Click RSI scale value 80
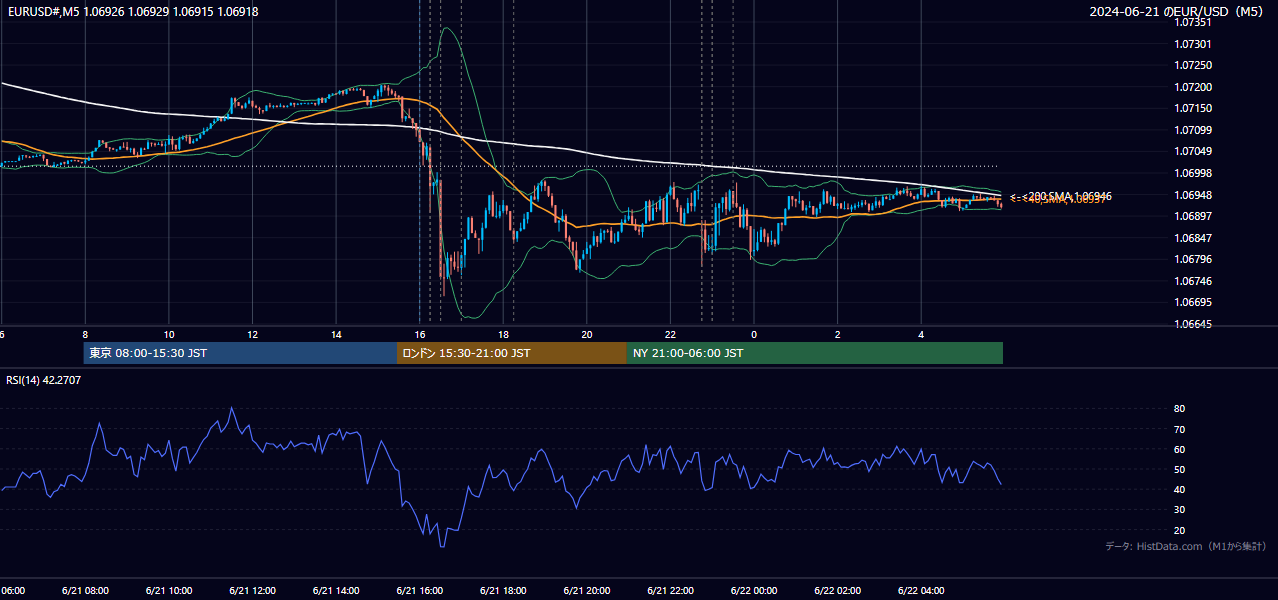1278x600 pixels. tap(1180, 409)
